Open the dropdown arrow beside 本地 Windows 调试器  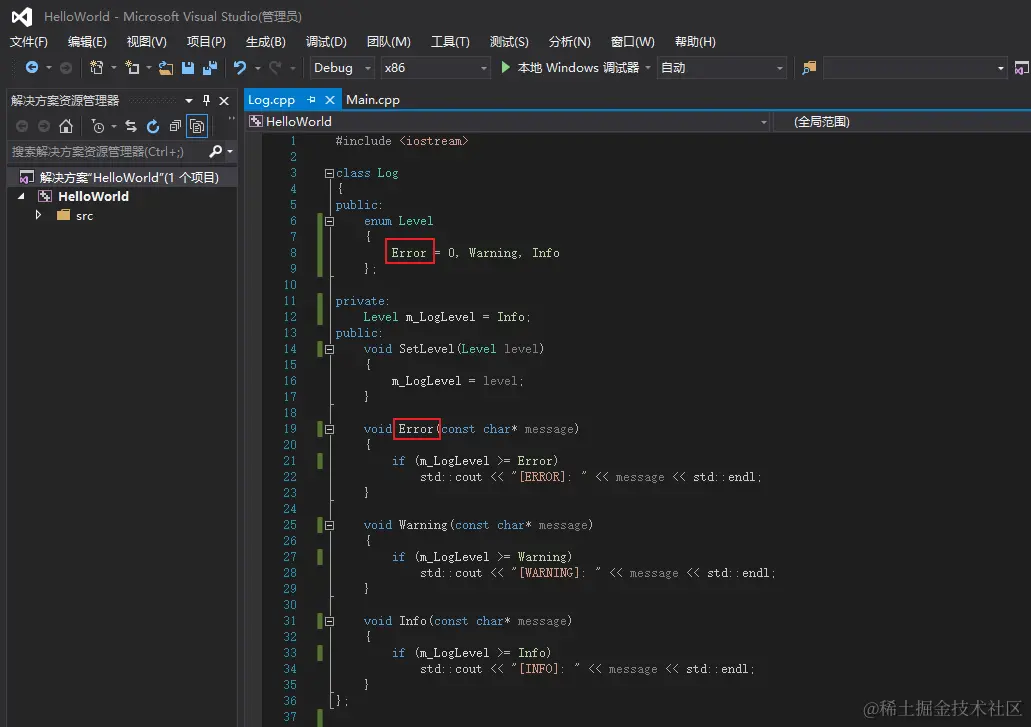coord(648,68)
